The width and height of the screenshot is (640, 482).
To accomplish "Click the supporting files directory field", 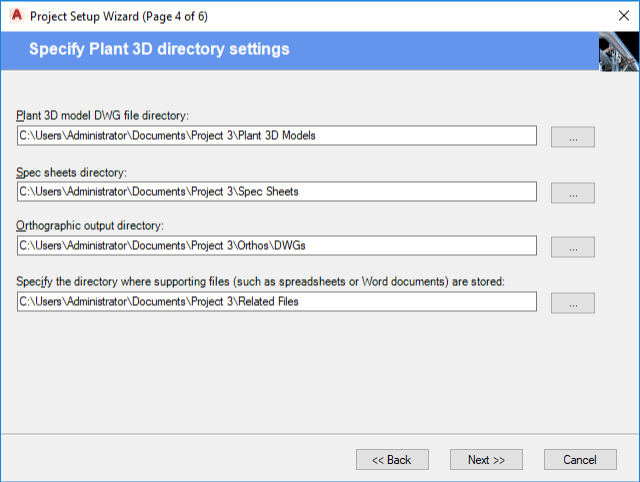I will click(277, 301).
